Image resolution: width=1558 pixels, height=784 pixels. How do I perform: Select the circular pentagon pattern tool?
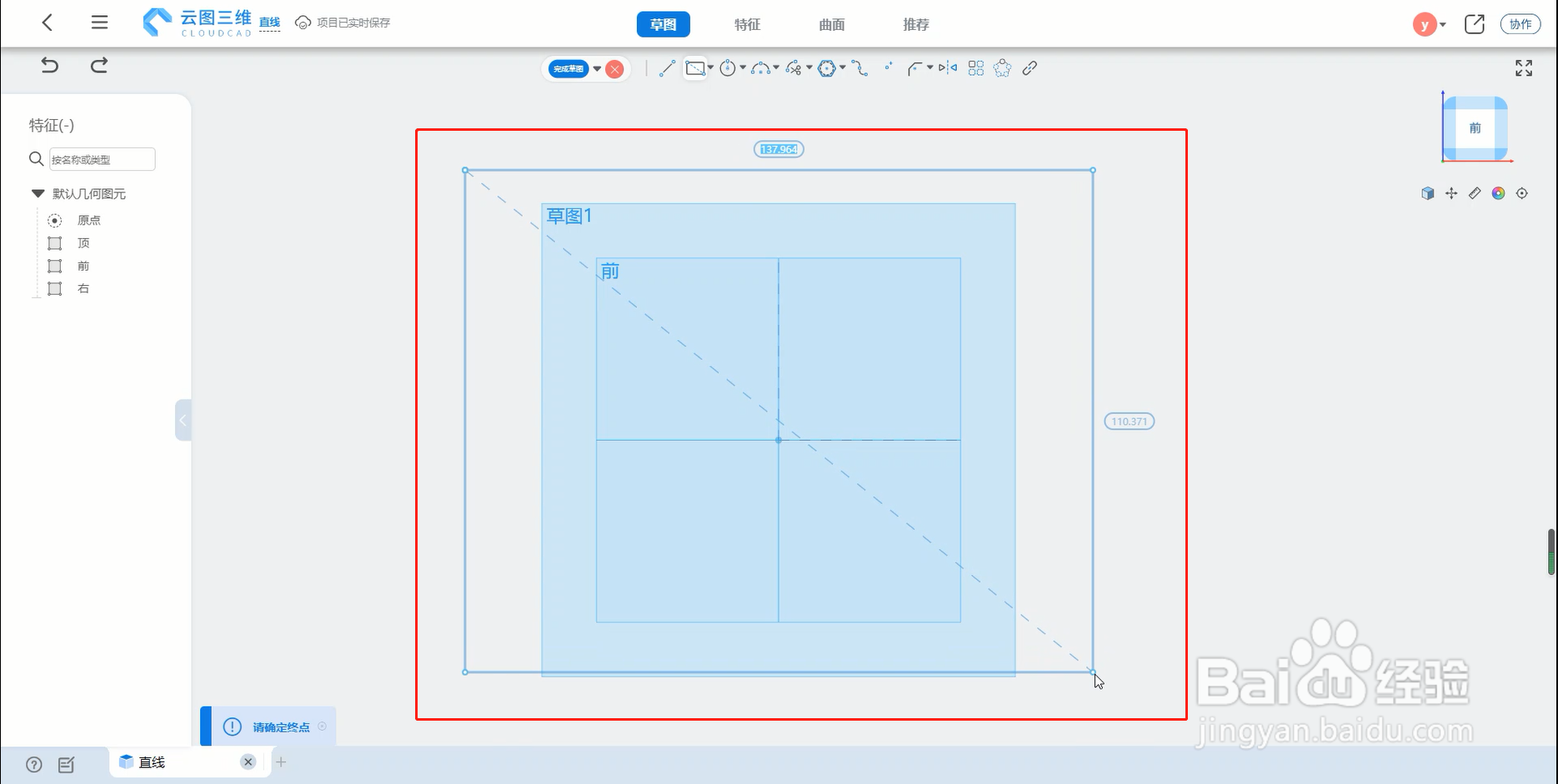point(1003,68)
